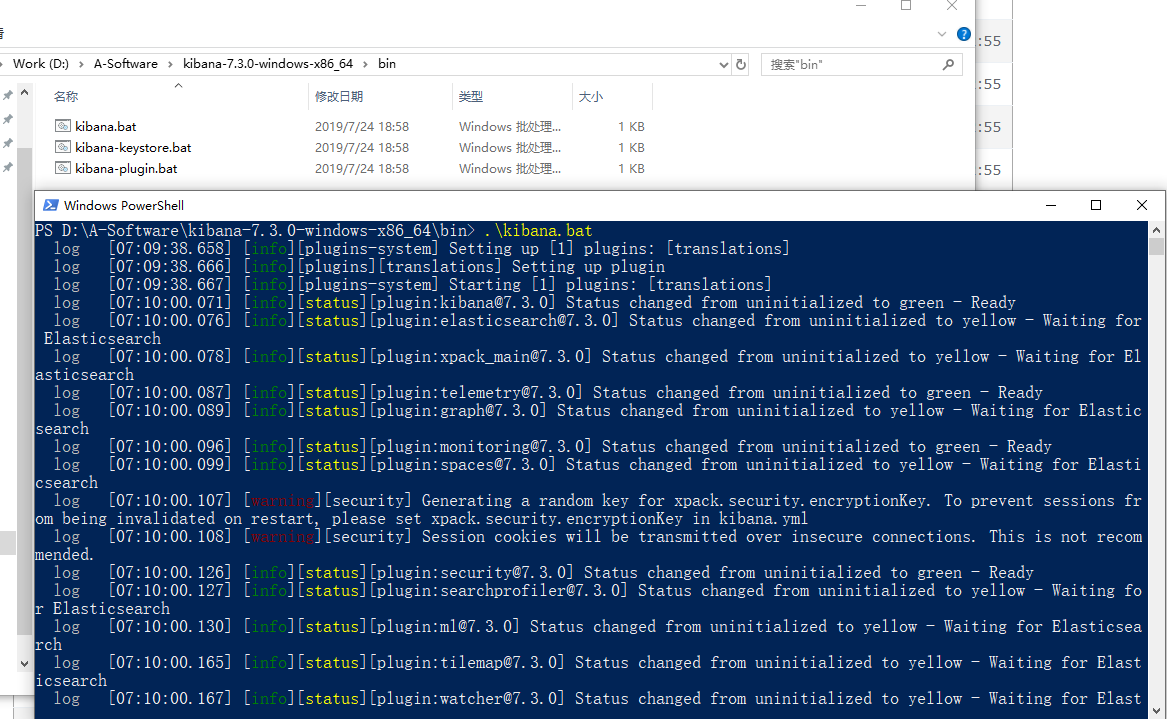Minimize the PowerShell window
The width and height of the screenshot is (1167, 719).
pyautogui.click(x=1051, y=205)
